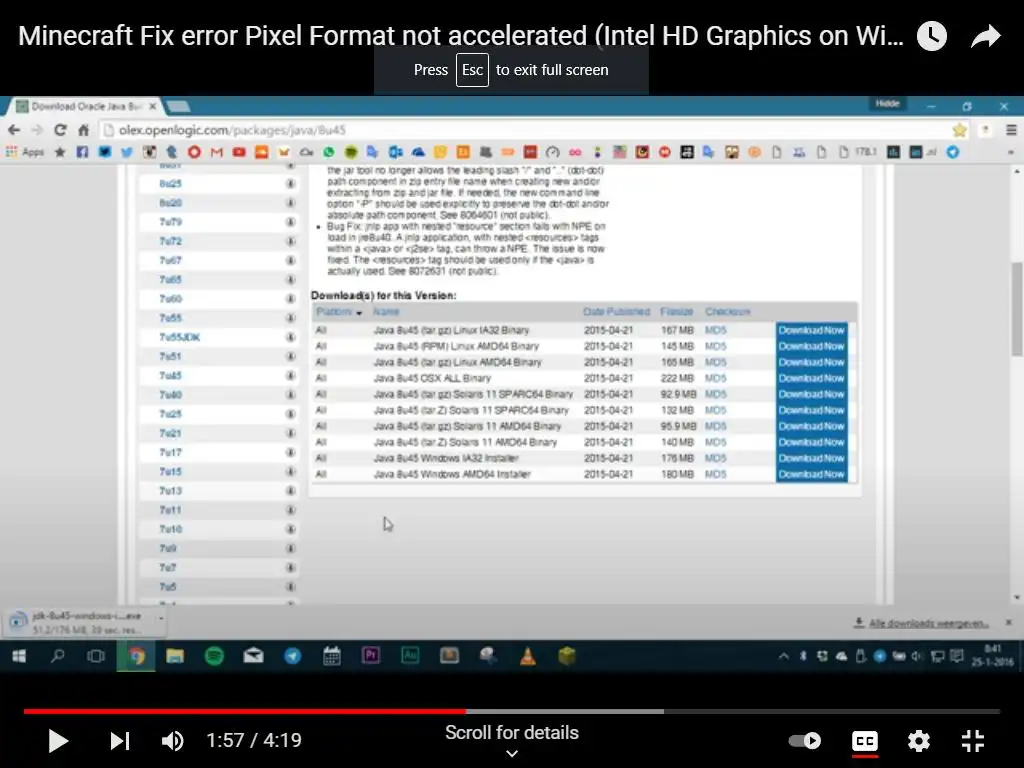
Task: Open Premiere Pro from the taskbar
Action: point(371,656)
